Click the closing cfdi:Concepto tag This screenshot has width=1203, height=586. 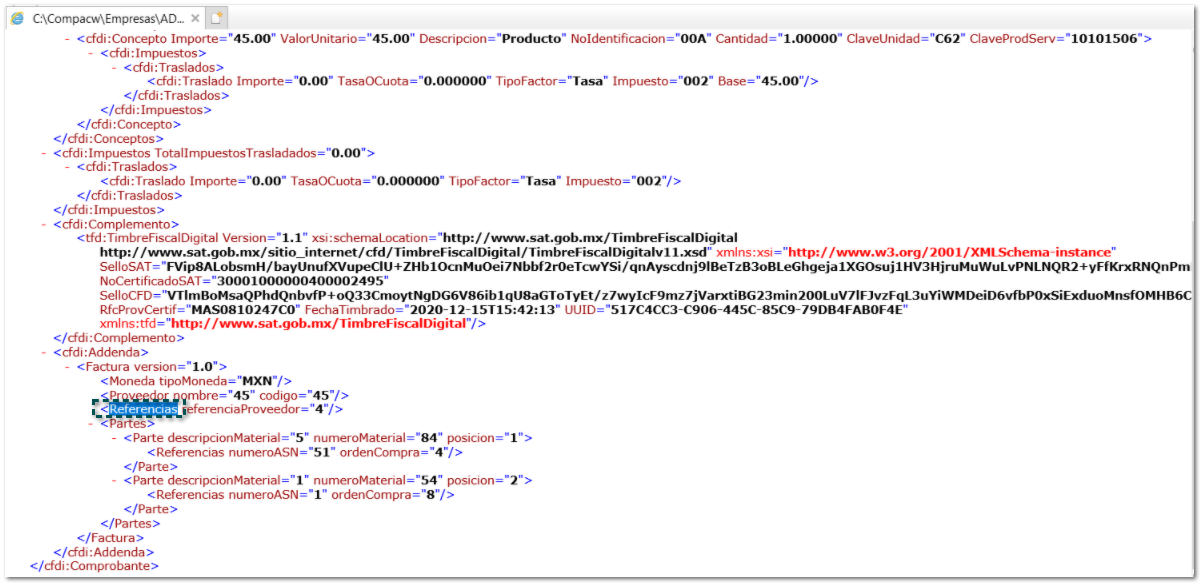(130, 125)
